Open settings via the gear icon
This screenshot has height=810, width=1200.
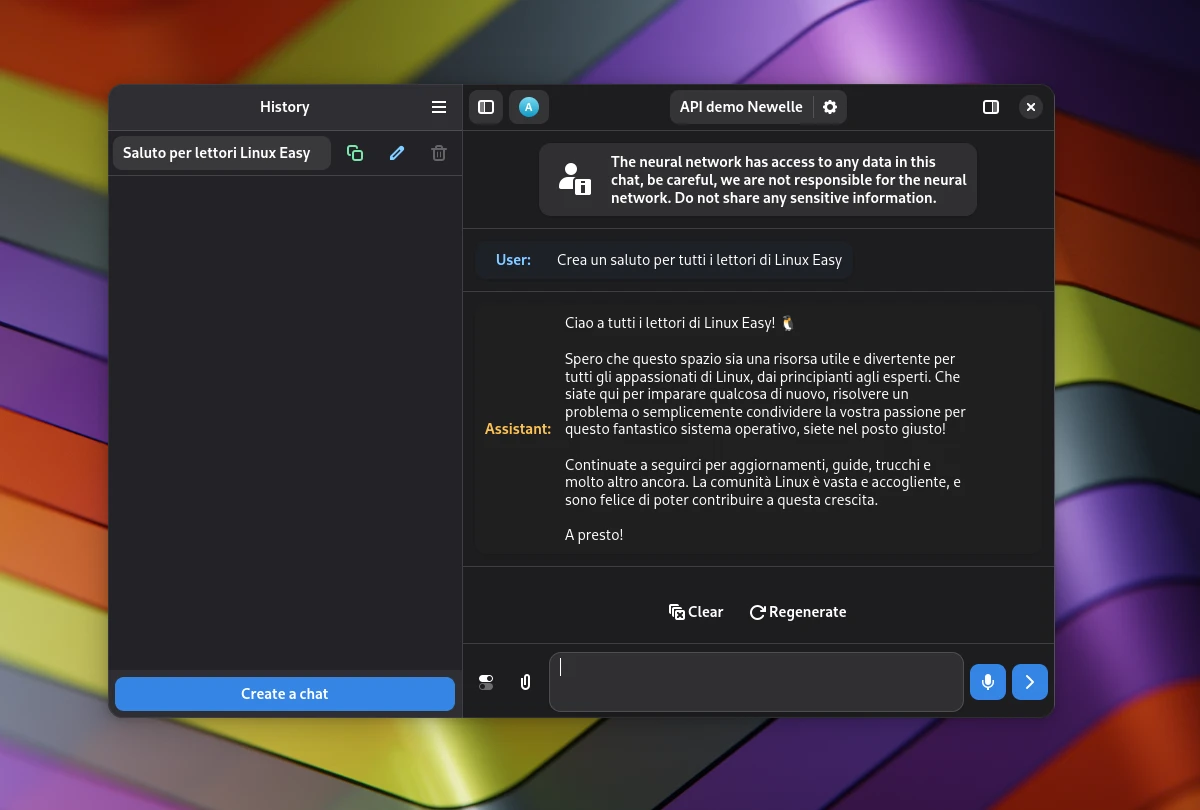(x=830, y=107)
